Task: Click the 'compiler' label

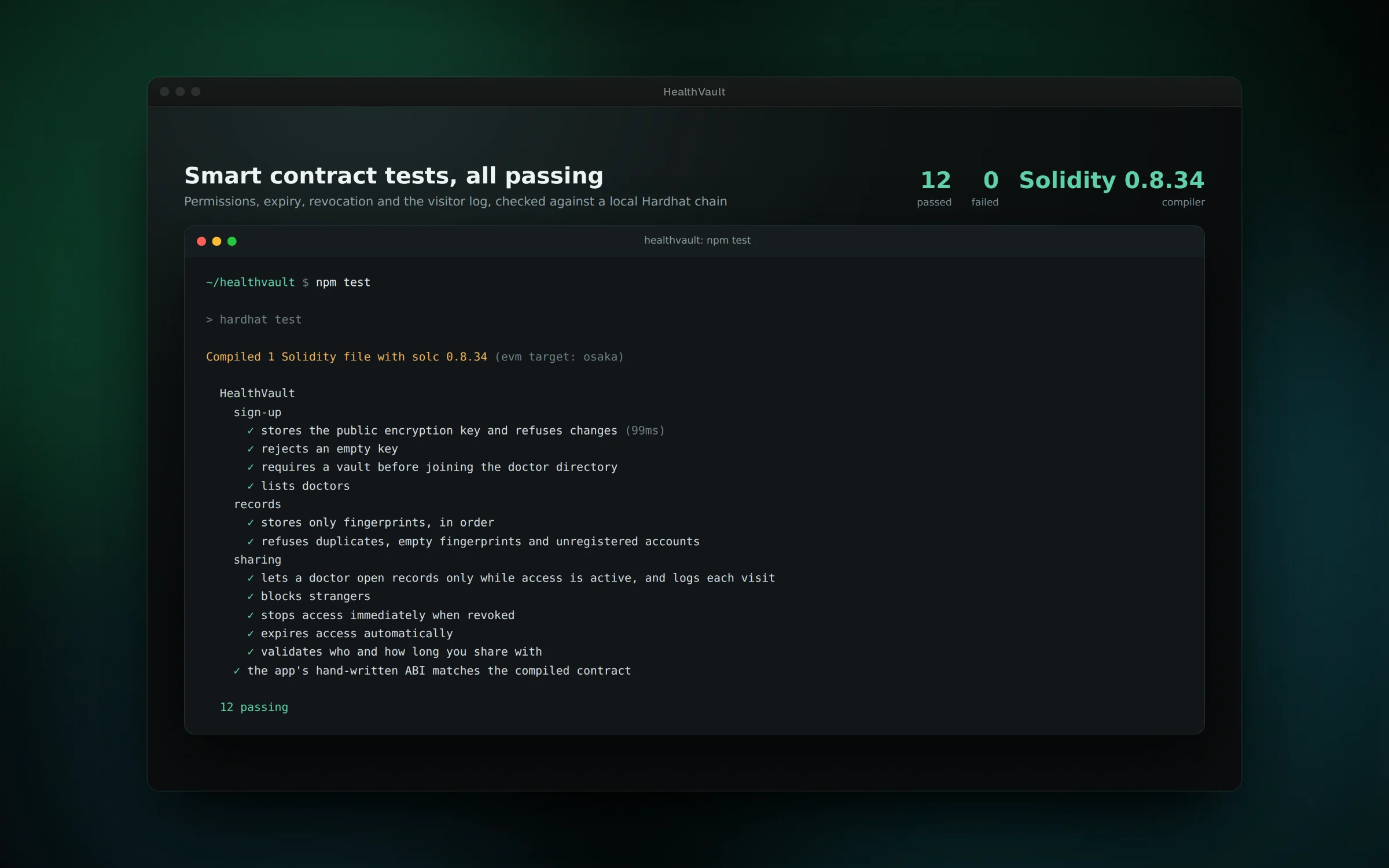Action: (1183, 202)
